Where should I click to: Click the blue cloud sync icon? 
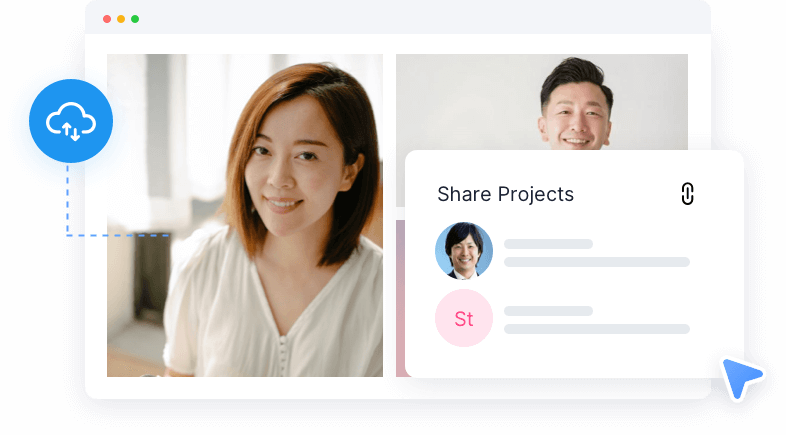coord(71,121)
